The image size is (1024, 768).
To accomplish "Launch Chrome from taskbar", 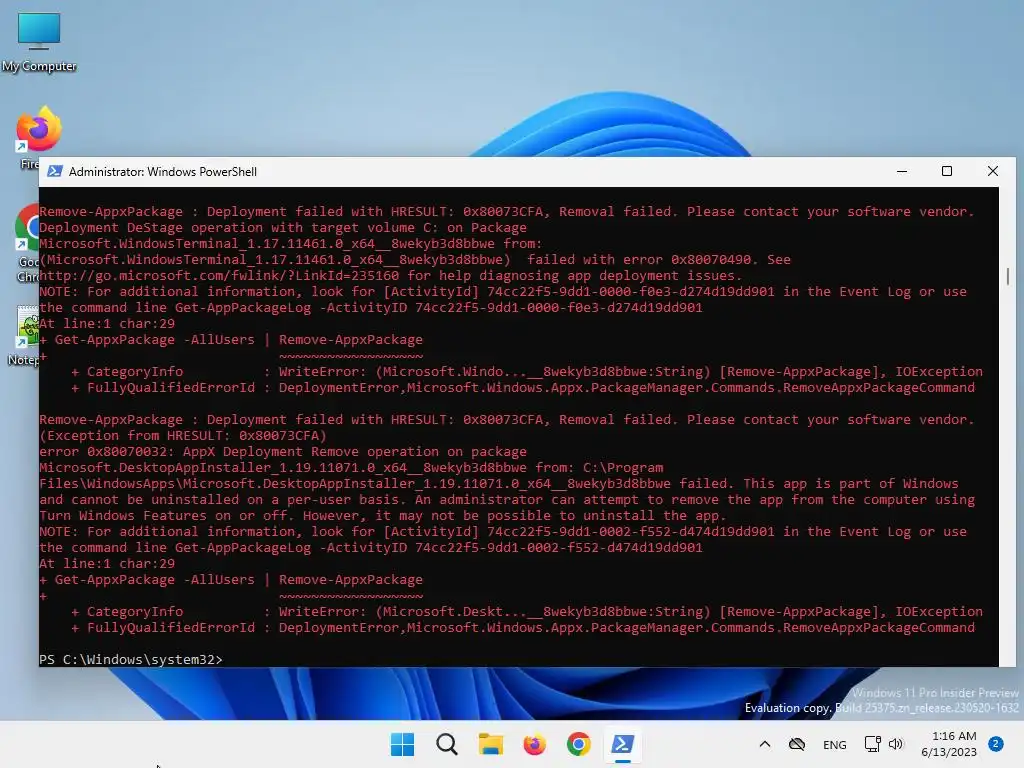I will [579, 744].
